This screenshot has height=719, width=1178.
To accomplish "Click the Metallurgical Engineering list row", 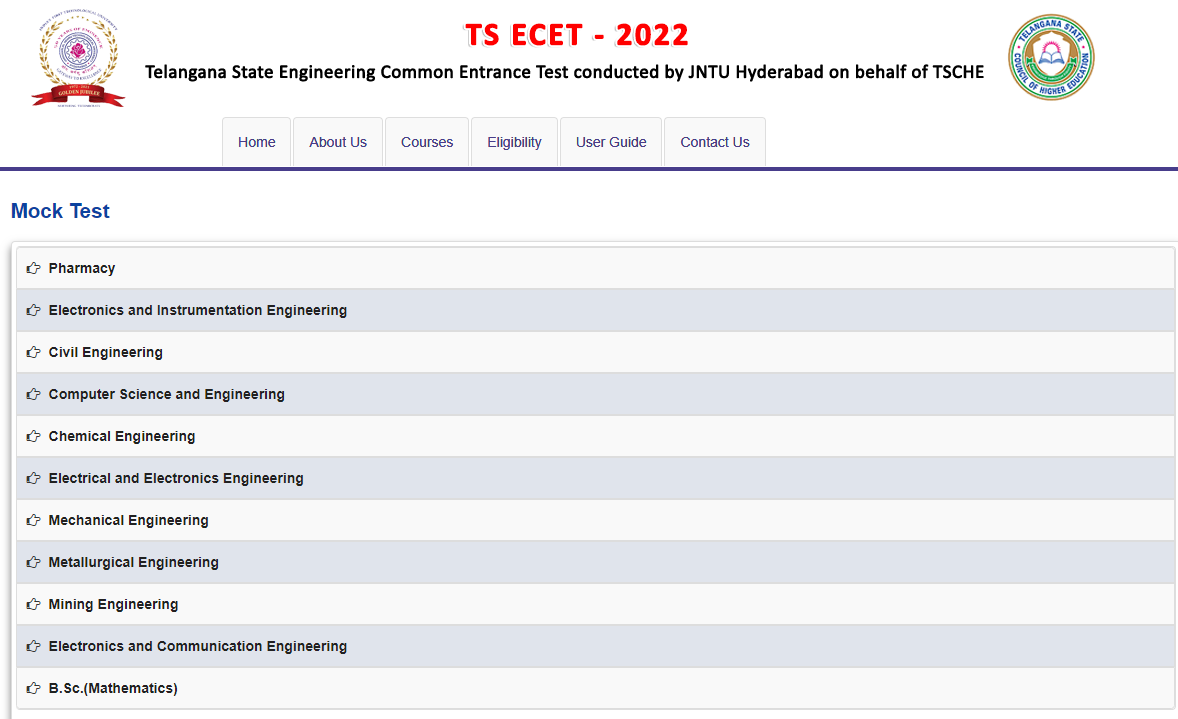I will click(x=134, y=561).
